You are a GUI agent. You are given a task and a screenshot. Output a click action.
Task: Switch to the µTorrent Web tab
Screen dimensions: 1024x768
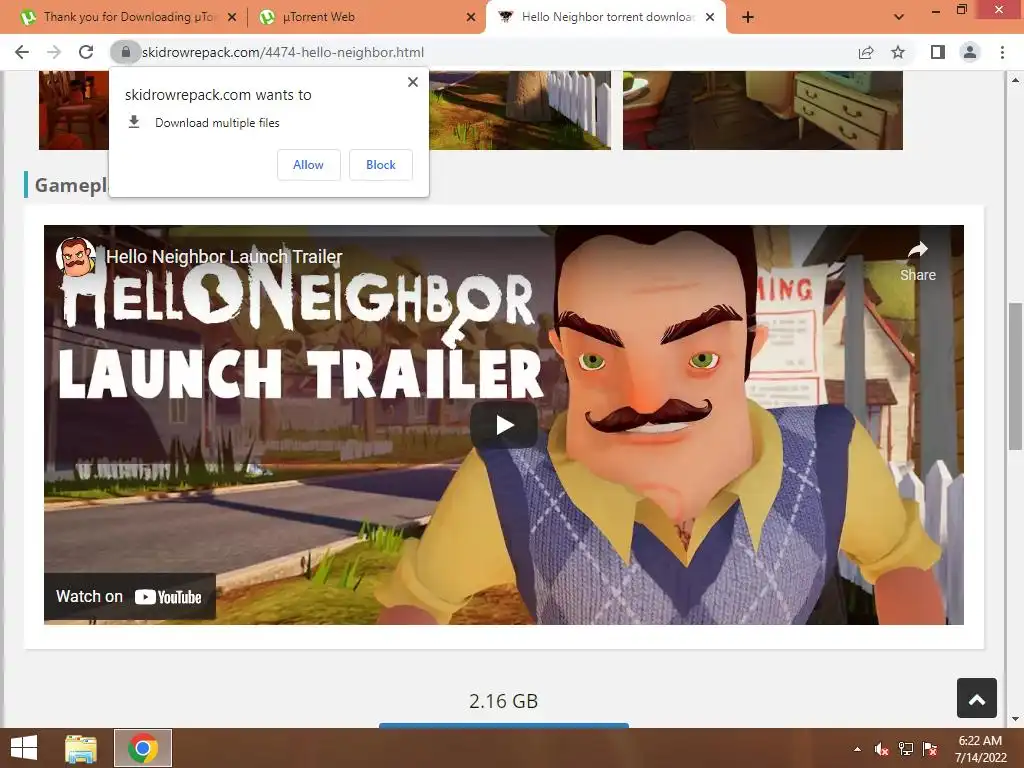[x=365, y=18]
